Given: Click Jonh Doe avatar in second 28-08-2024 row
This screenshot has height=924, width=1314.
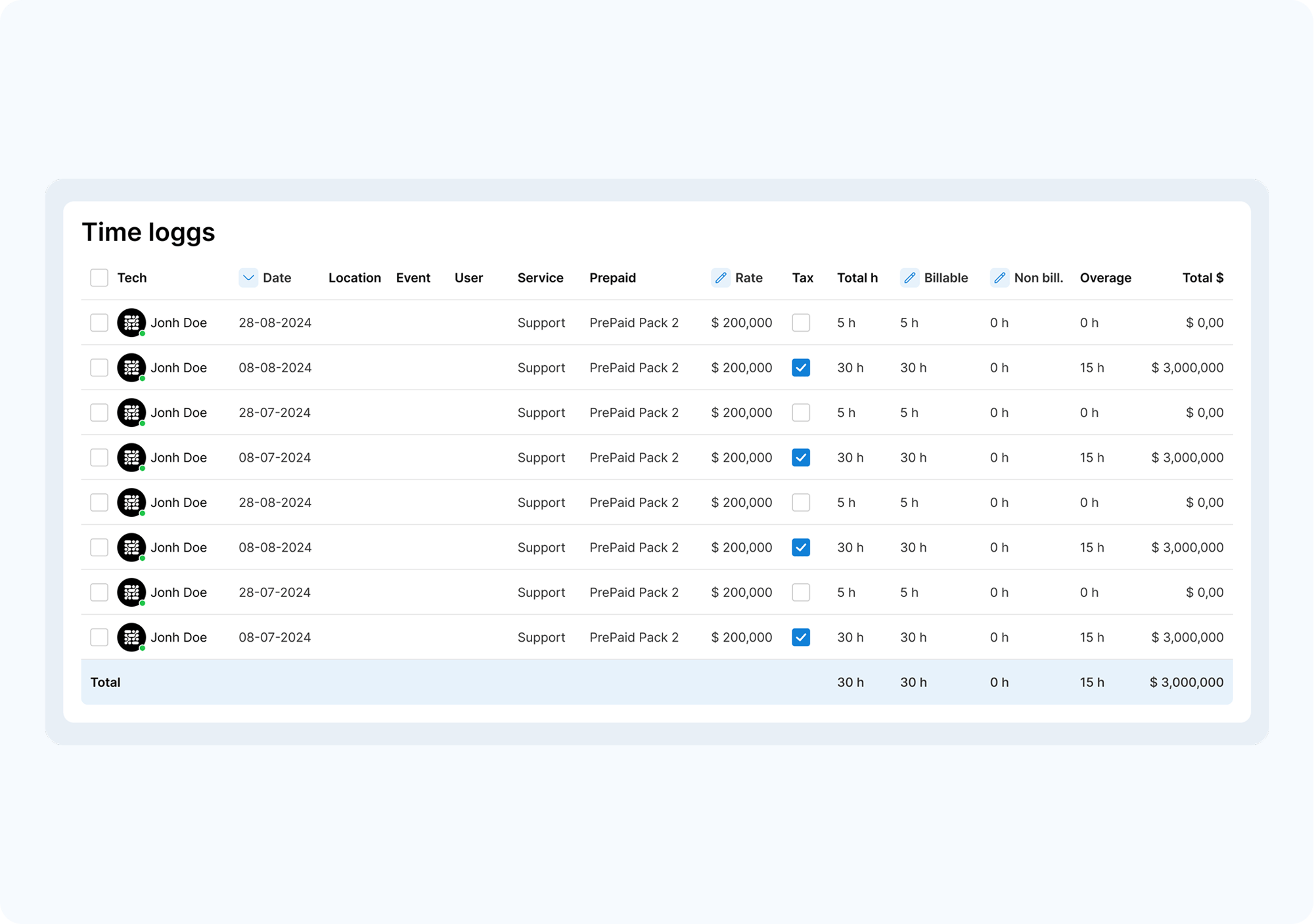Looking at the screenshot, I should 131,502.
